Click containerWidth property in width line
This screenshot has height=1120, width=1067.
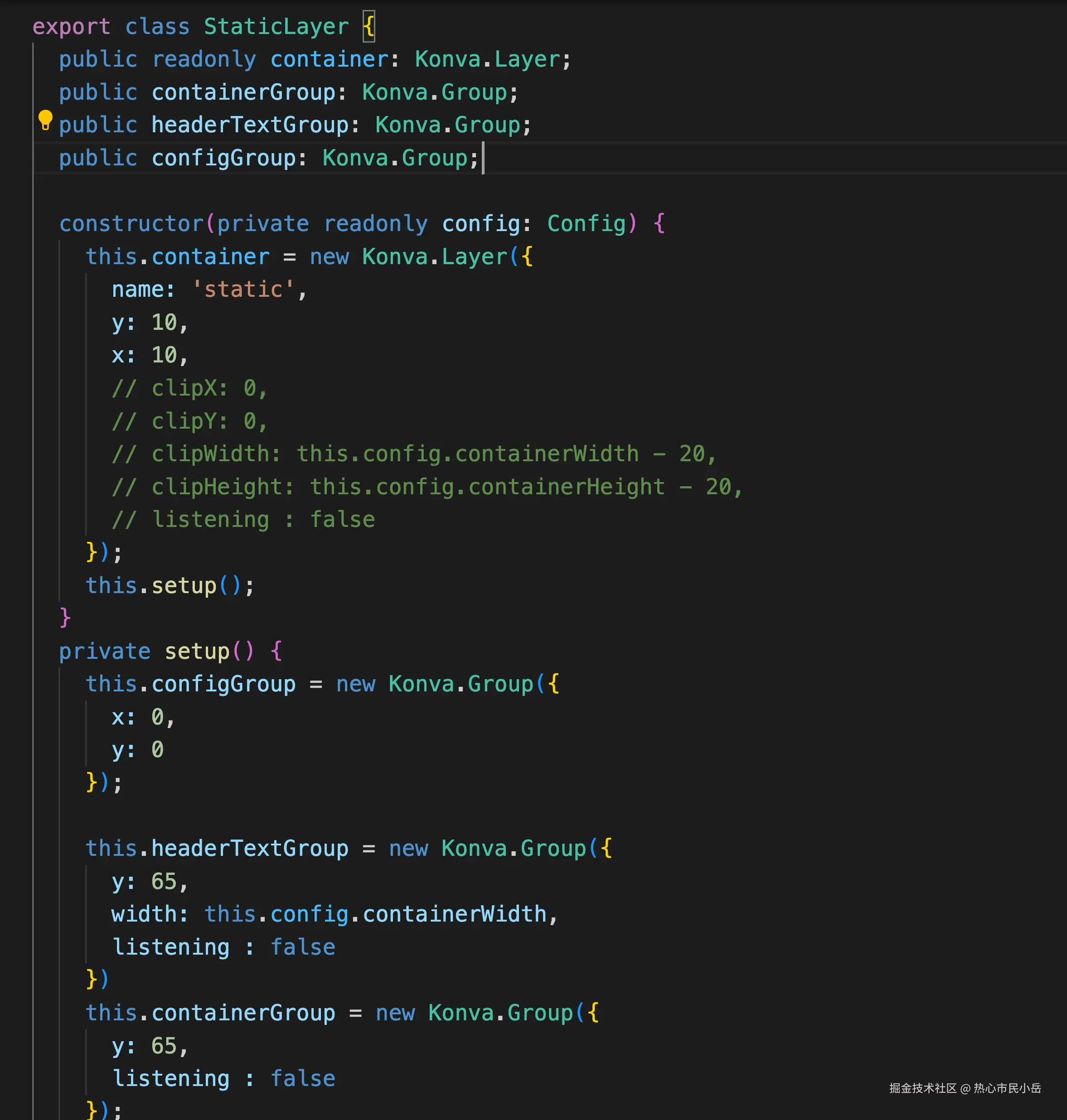[x=455, y=914]
